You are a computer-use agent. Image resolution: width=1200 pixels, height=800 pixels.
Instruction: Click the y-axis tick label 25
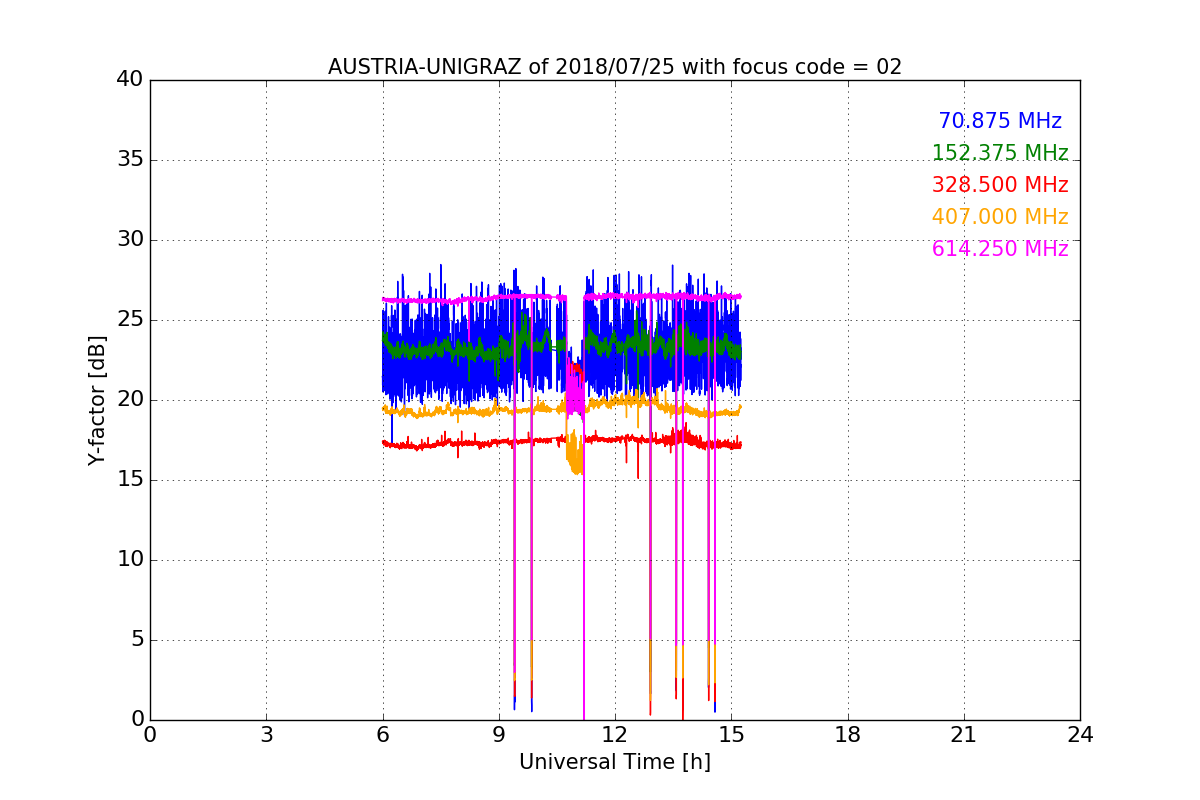[130, 320]
